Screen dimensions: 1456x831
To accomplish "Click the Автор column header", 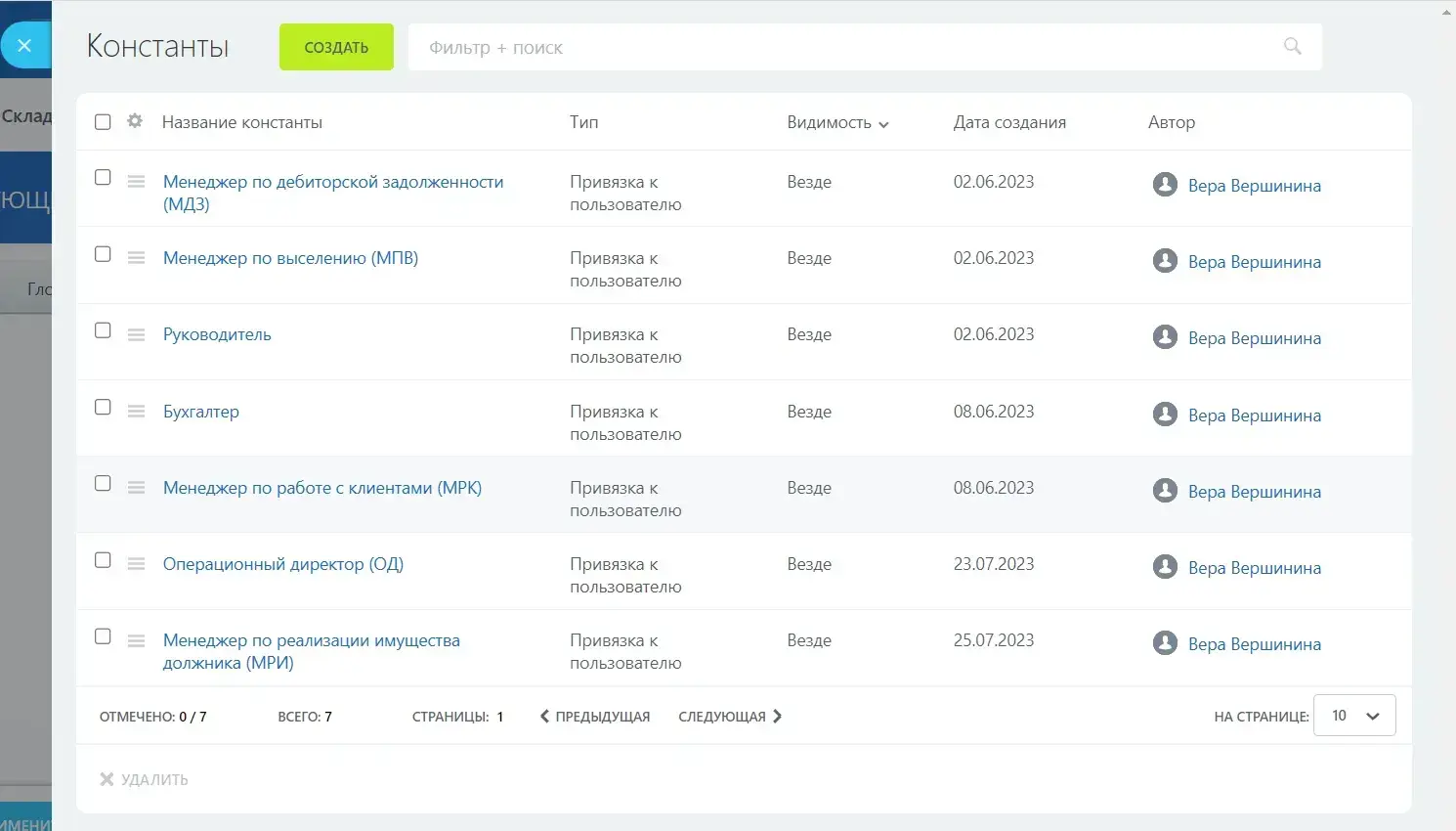I will coord(1172,123).
